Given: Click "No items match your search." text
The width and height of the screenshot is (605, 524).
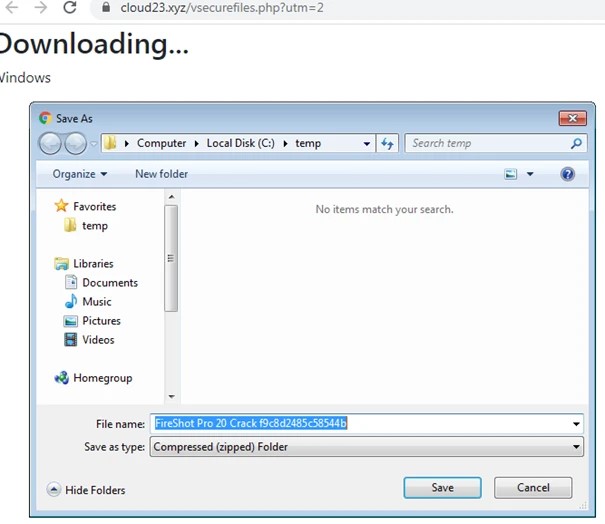Looking at the screenshot, I should pos(384,209).
